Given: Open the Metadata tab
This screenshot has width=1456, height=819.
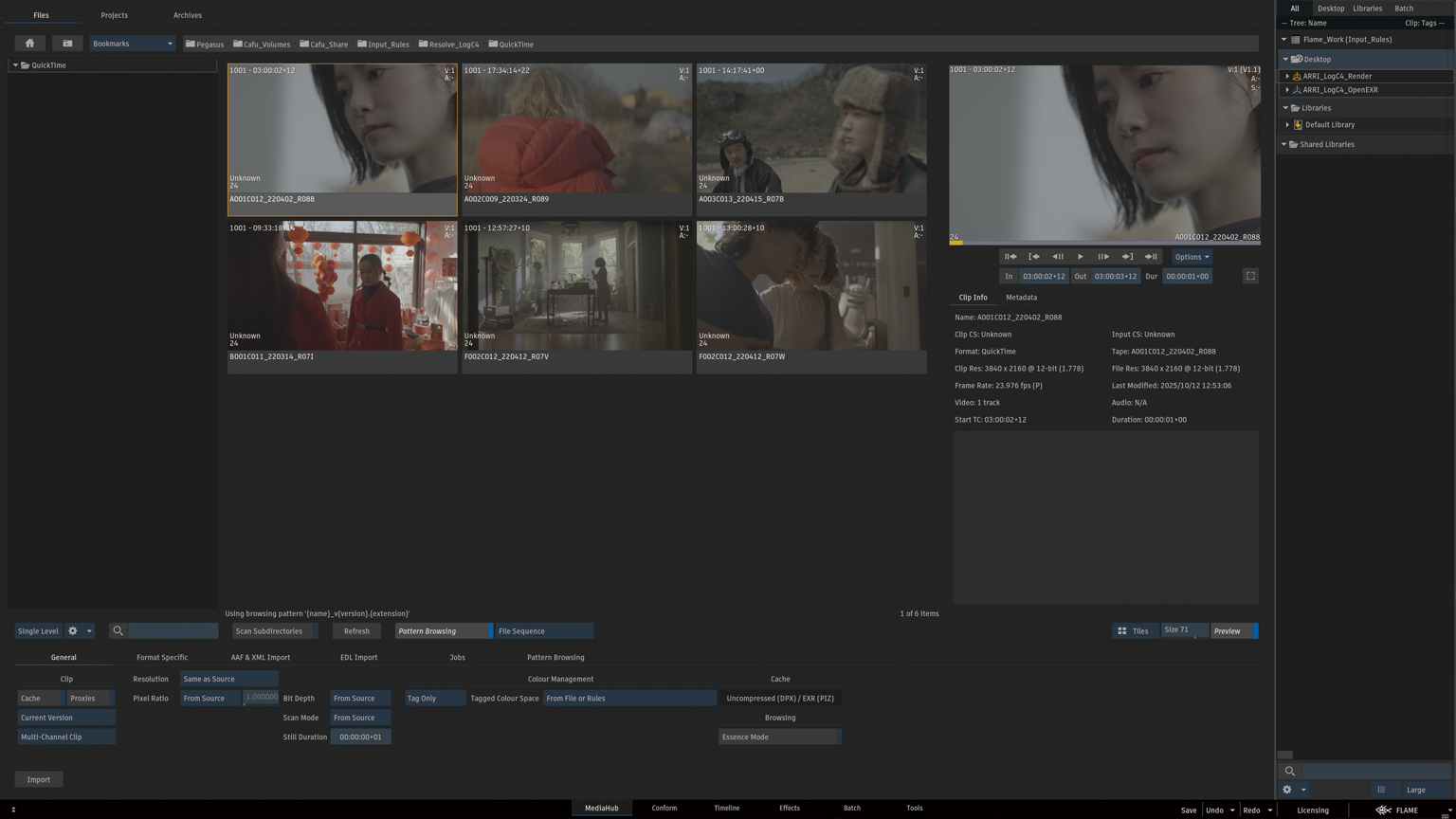Looking at the screenshot, I should click(x=1021, y=298).
